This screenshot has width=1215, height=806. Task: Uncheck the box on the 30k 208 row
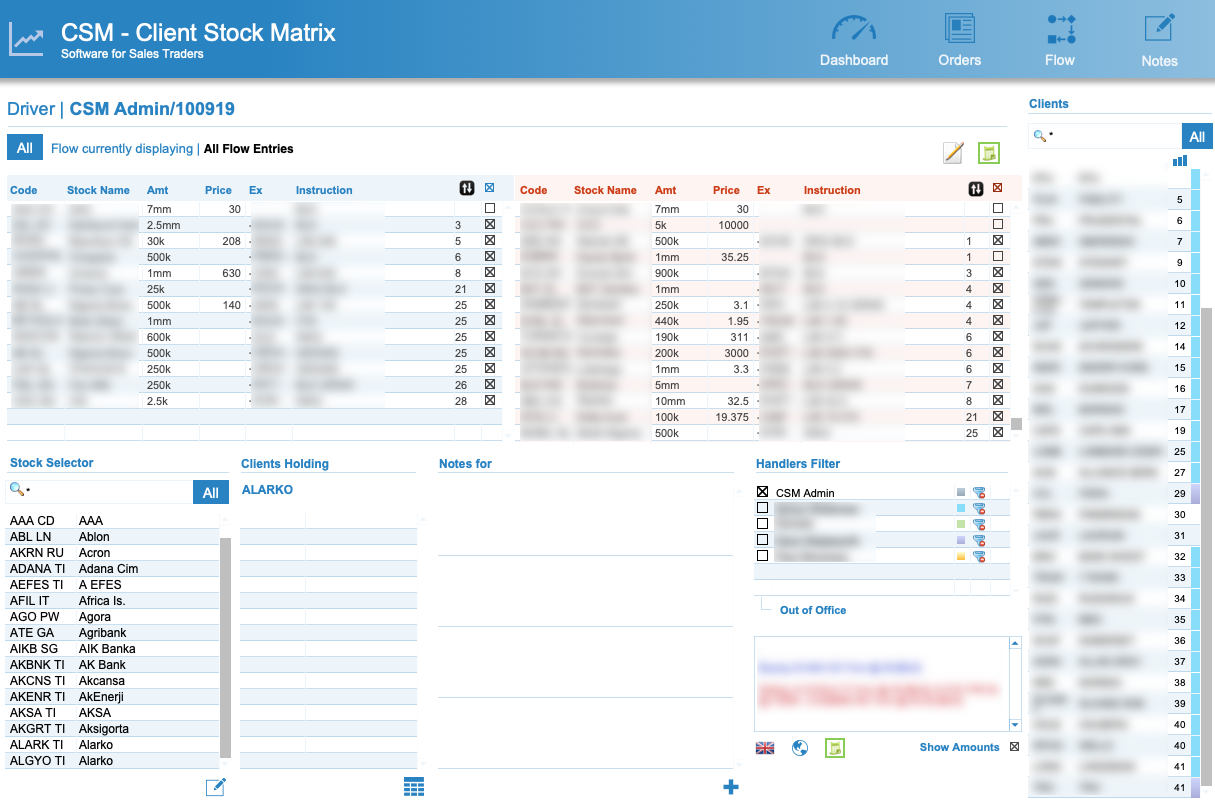[490, 241]
